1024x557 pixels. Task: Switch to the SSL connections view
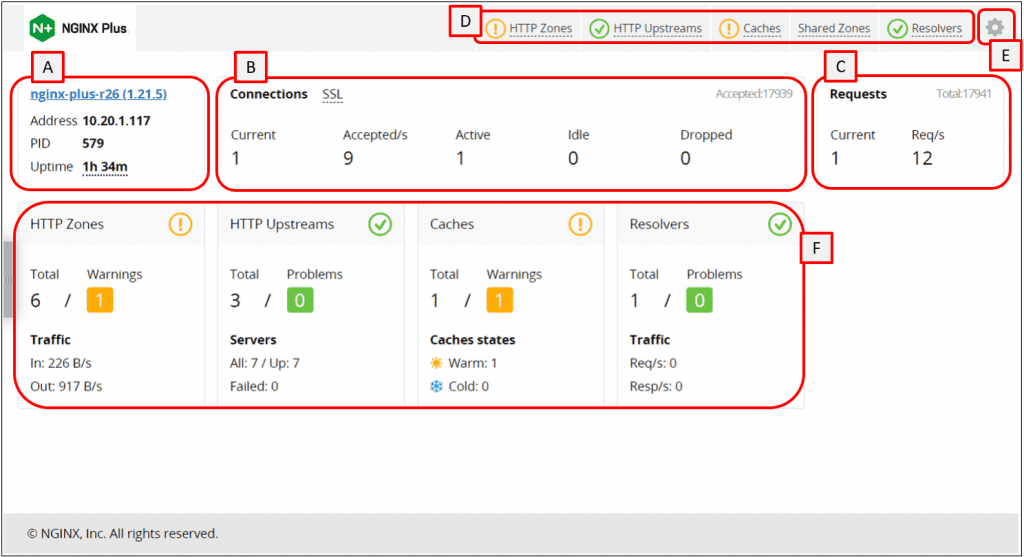click(x=332, y=94)
